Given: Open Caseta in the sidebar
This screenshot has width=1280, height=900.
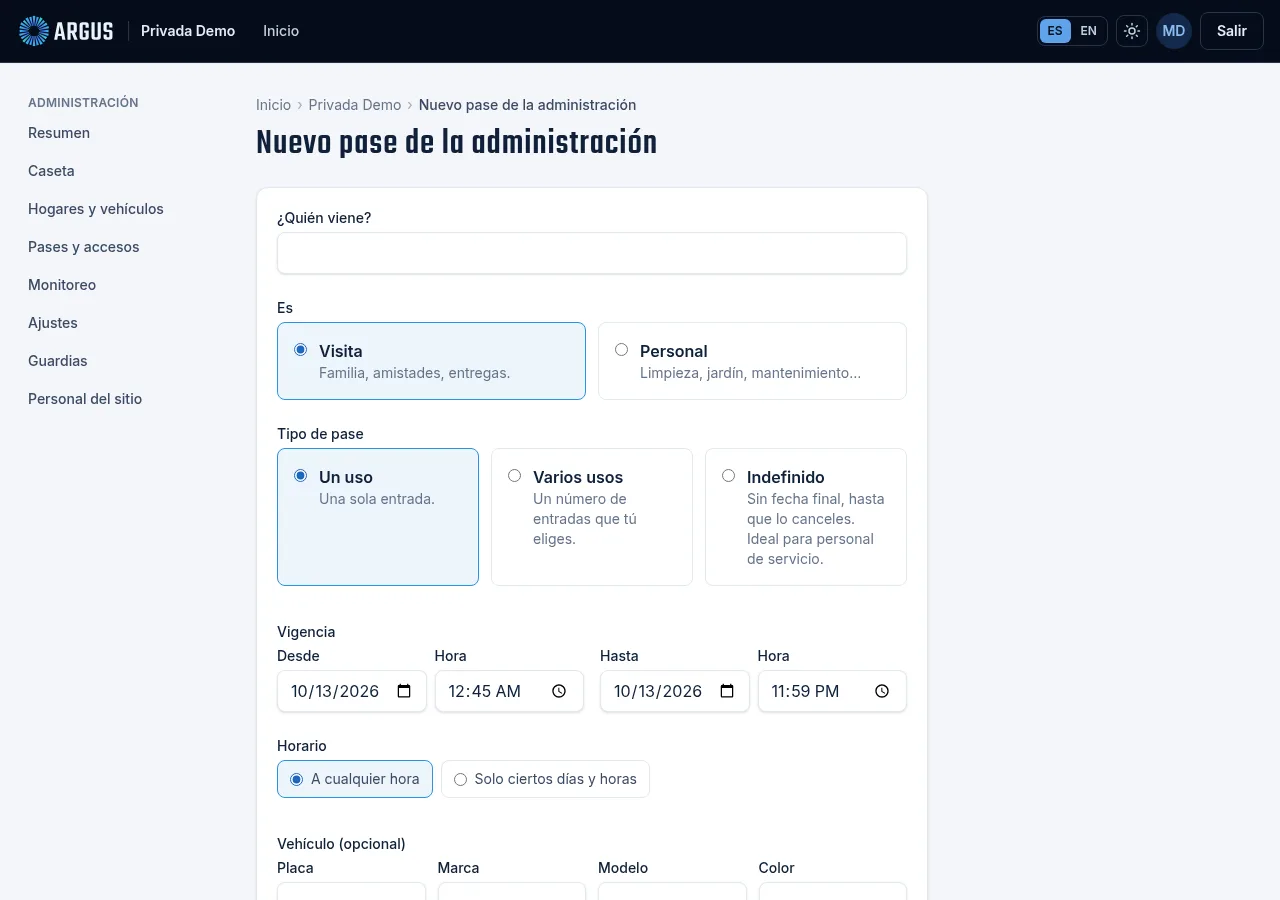Looking at the screenshot, I should 51,171.
